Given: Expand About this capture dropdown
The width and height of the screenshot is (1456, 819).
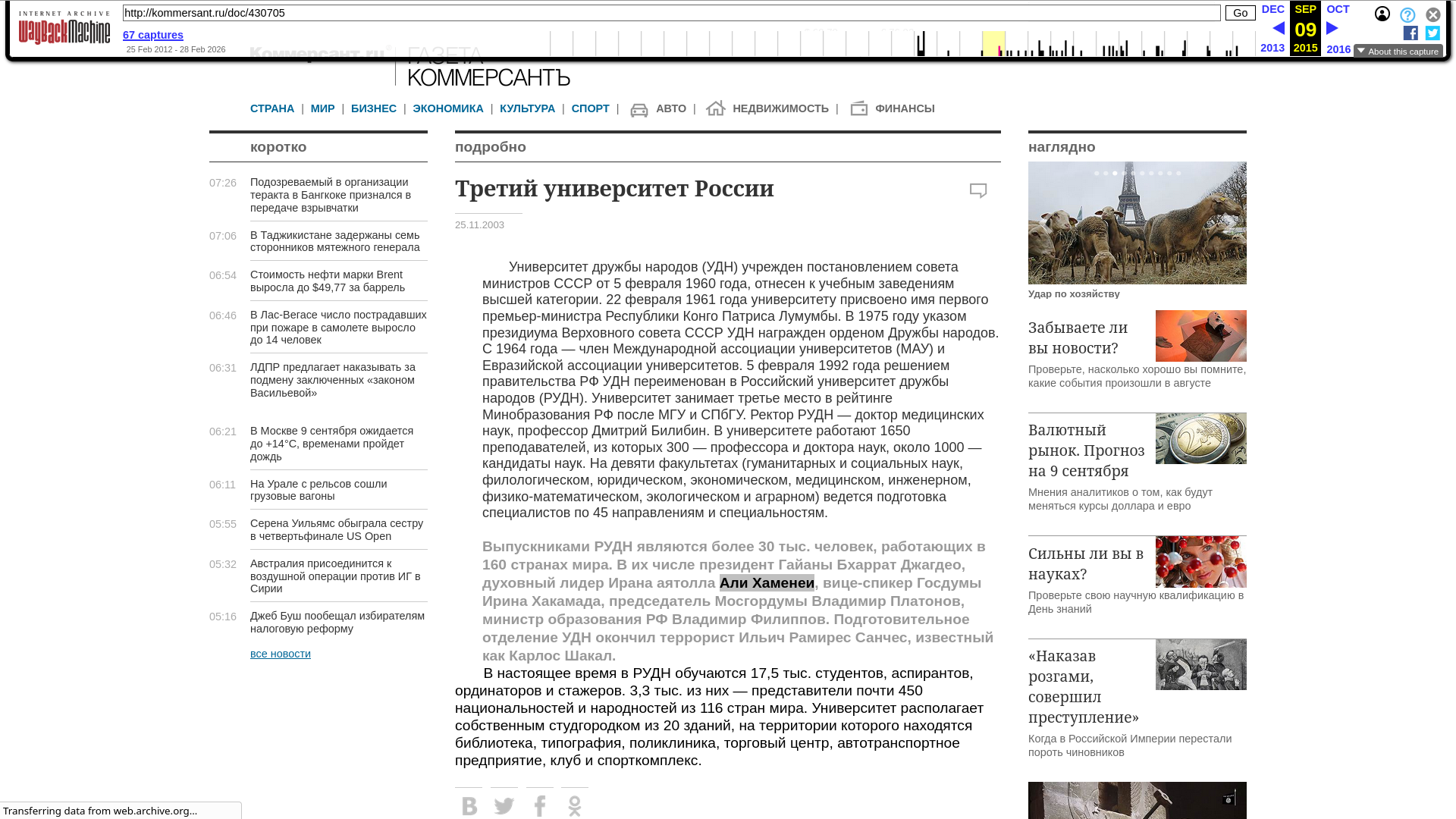Looking at the screenshot, I should (x=1398, y=52).
